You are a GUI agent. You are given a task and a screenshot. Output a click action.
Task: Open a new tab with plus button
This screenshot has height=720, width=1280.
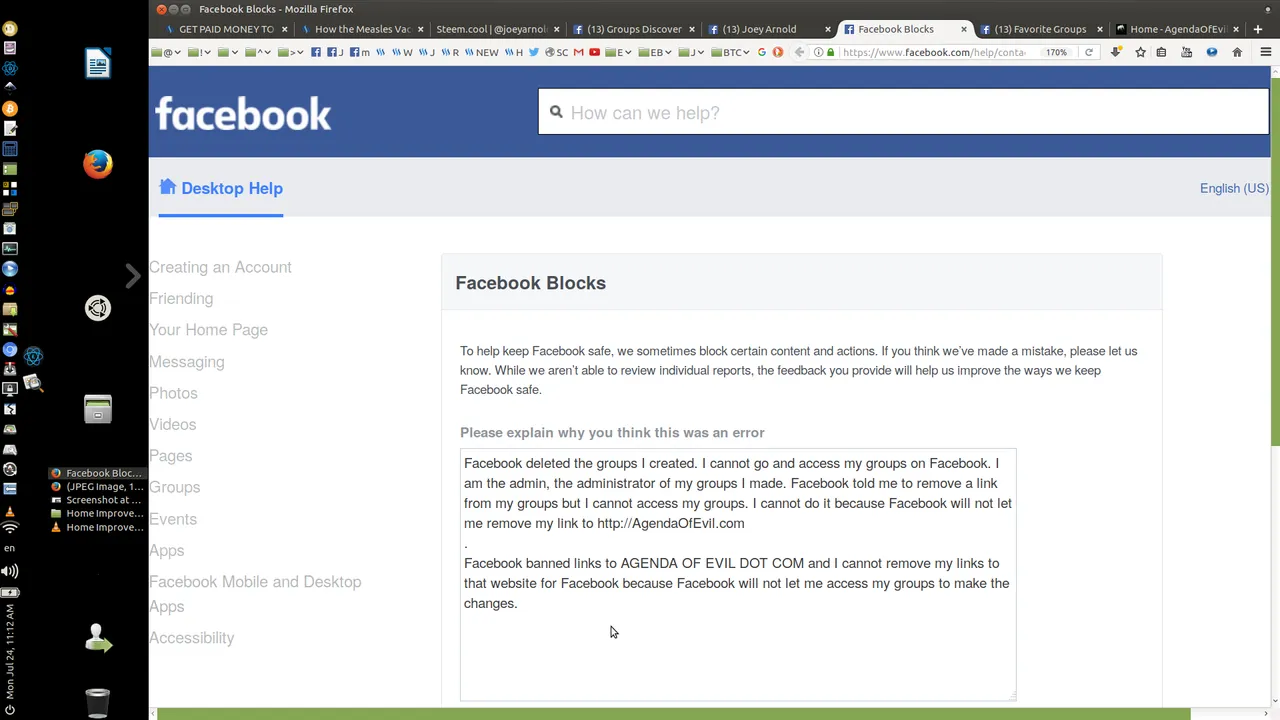click(1258, 29)
